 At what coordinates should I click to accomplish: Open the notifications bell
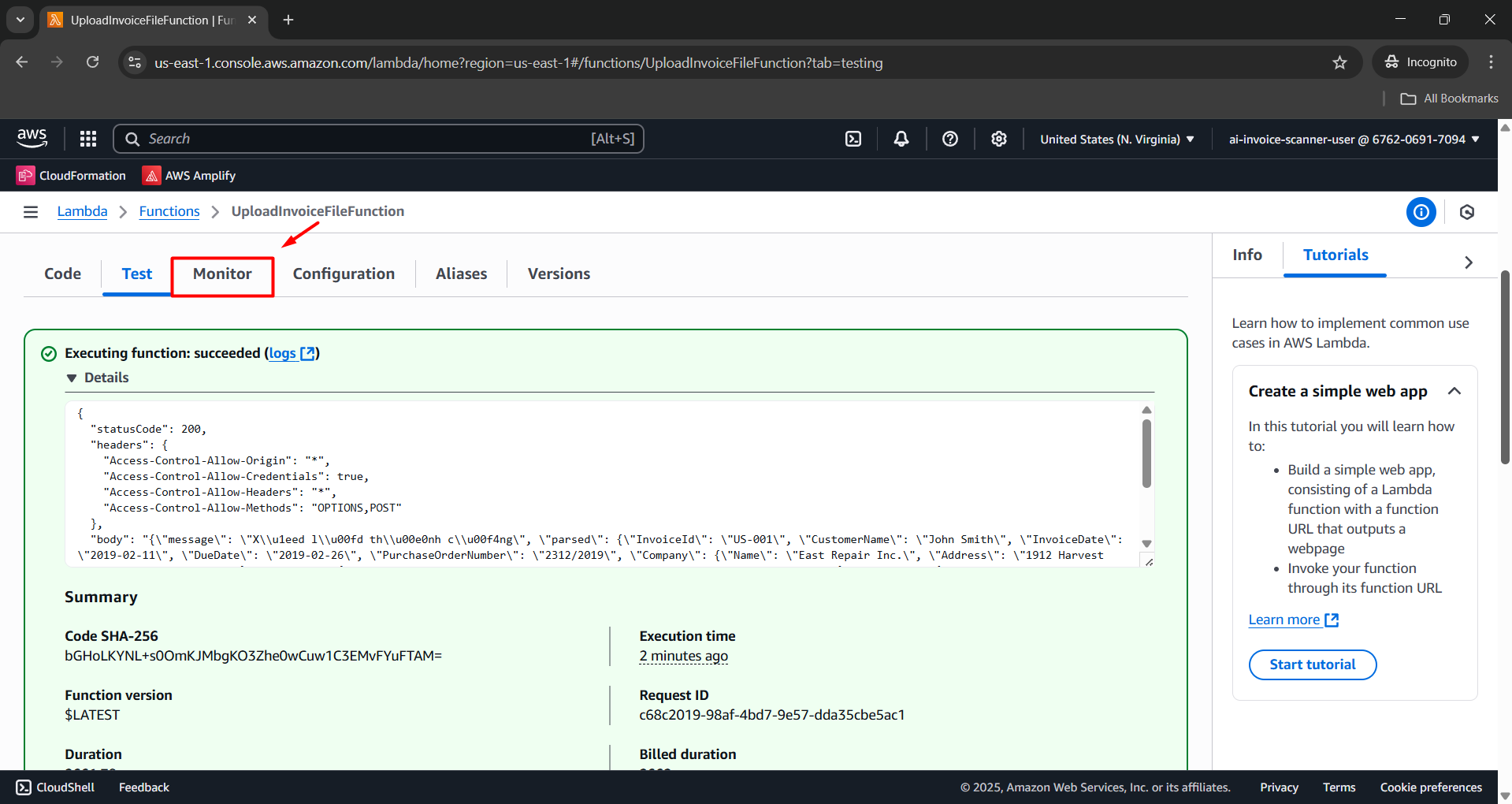(x=901, y=139)
